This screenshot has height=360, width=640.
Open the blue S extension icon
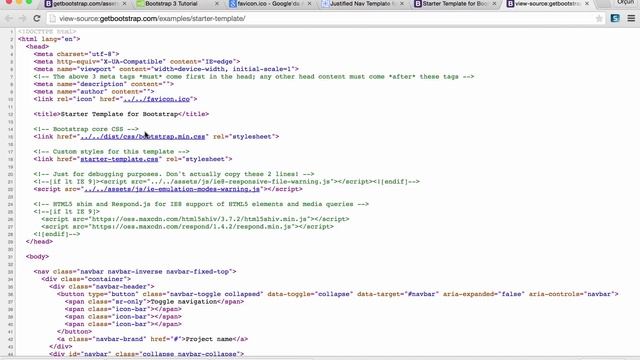pyautogui.click(x=615, y=18)
